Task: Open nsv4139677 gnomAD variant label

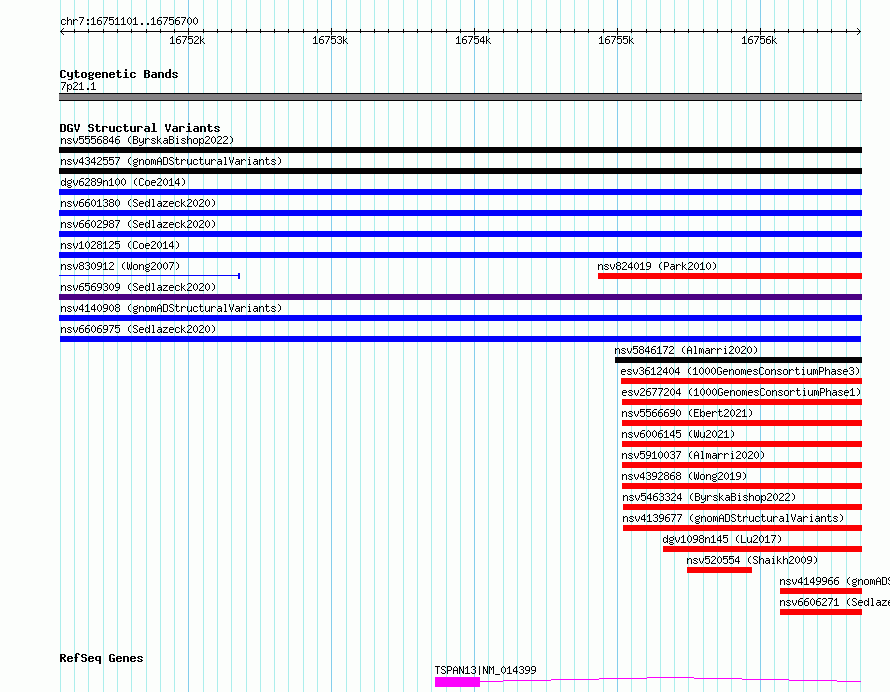Action: click(x=733, y=518)
